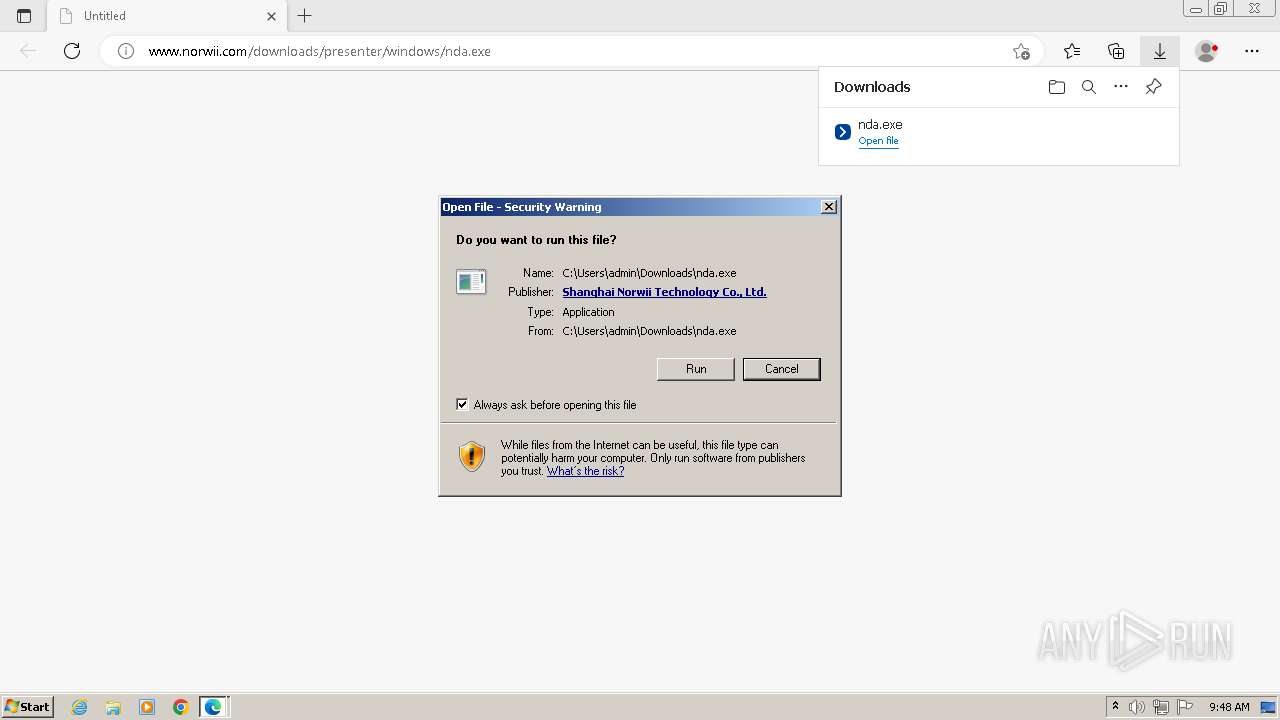Open more options in Downloads panel
Image resolution: width=1280 pixels, height=720 pixels.
coord(1121,87)
